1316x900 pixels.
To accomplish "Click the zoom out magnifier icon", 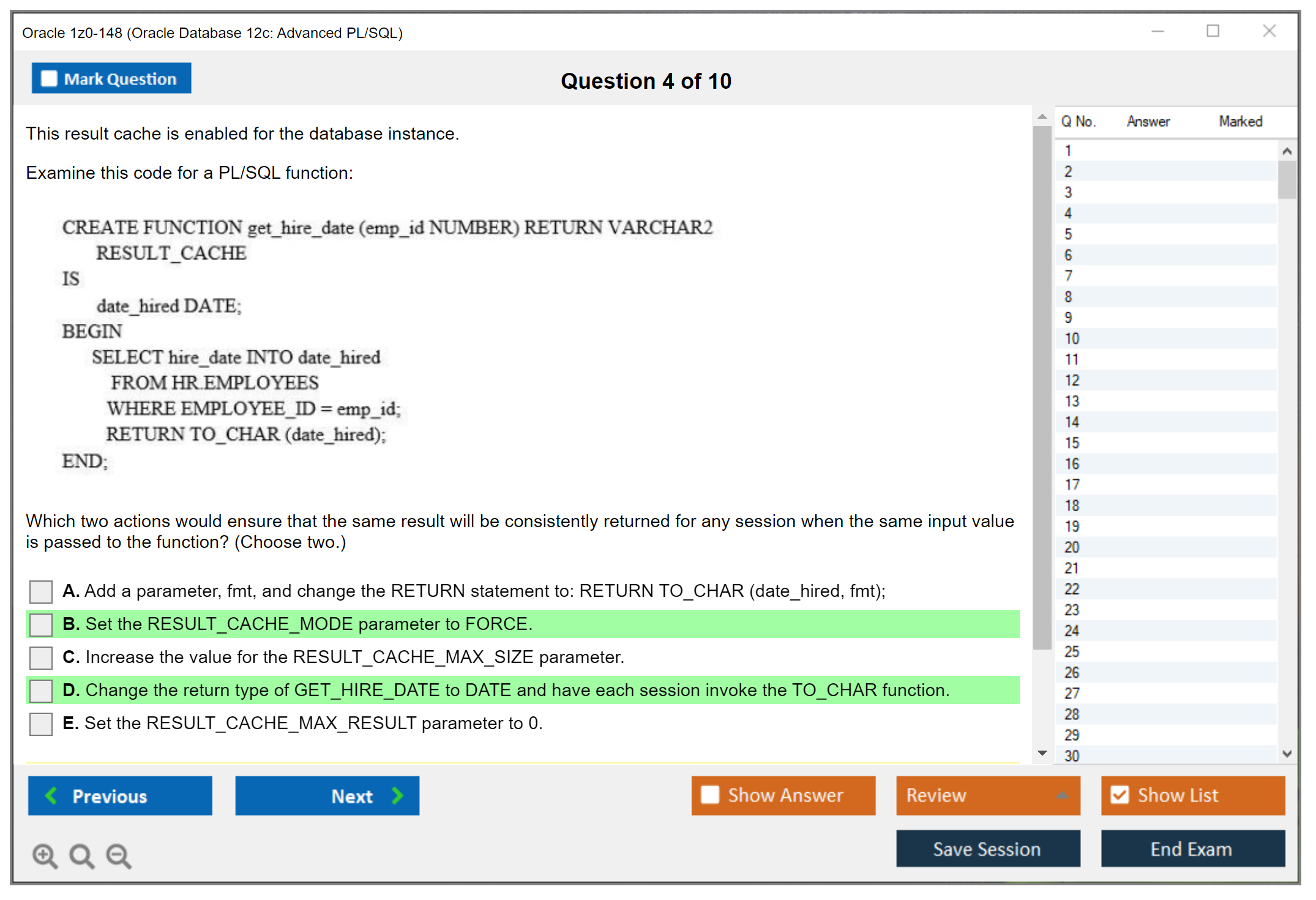I will point(118,855).
